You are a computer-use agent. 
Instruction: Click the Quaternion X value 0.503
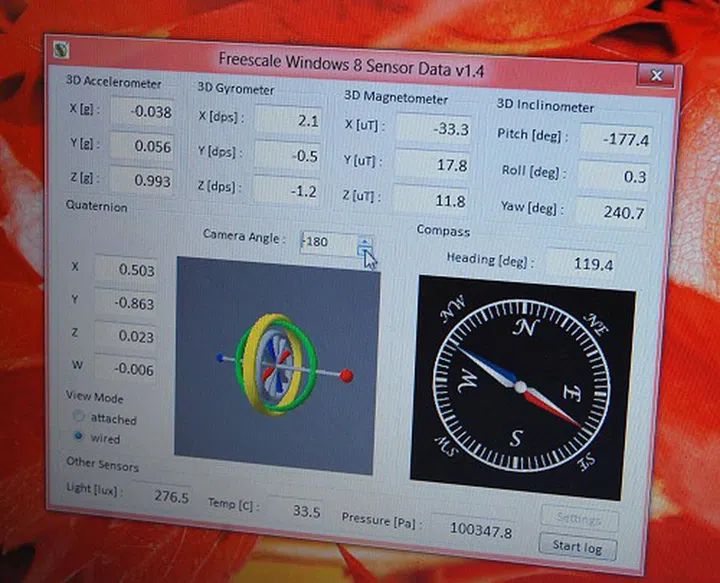(x=125, y=269)
